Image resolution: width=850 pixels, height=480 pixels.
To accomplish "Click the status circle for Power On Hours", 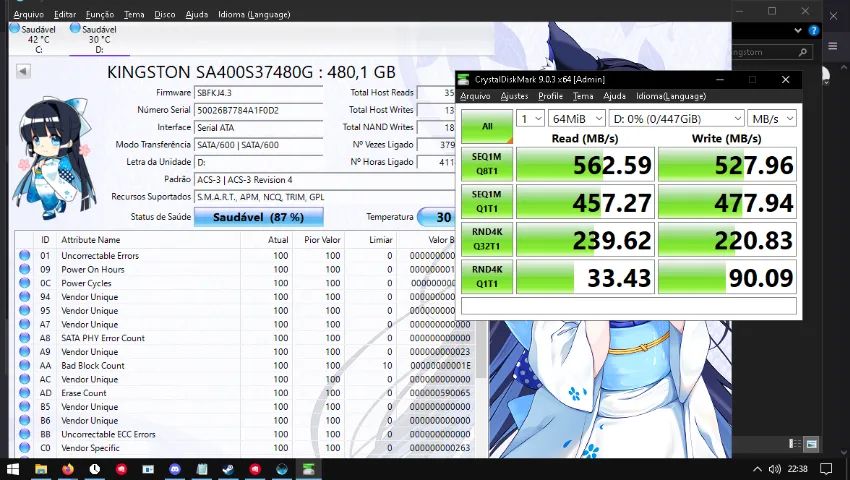I will click(x=24, y=269).
